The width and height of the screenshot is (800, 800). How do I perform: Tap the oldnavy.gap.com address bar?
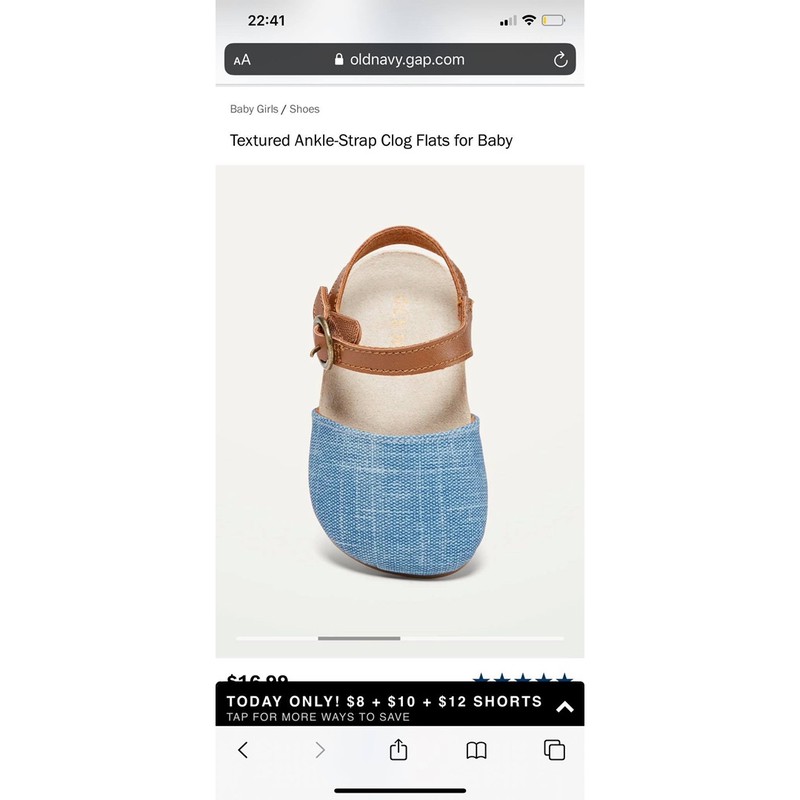tap(400, 59)
